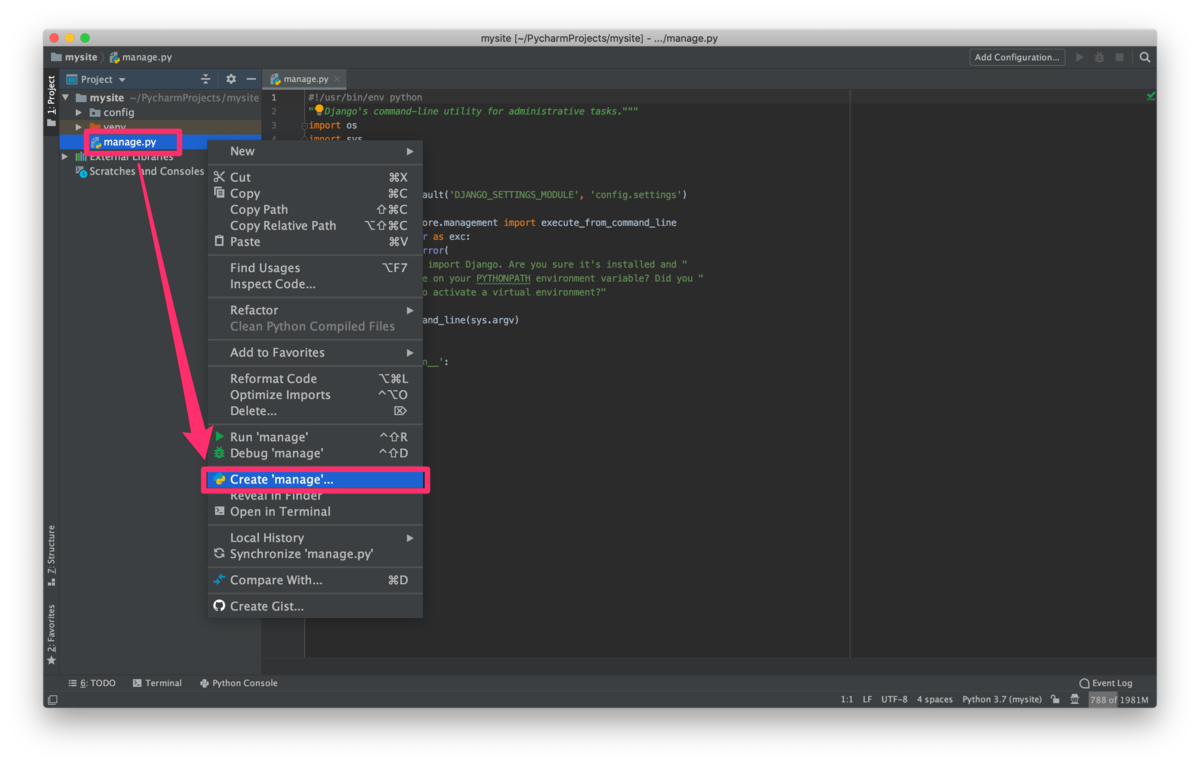Choose Open in Terminal entry
This screenshot has height=765, width=1200.
click(315, 511)
